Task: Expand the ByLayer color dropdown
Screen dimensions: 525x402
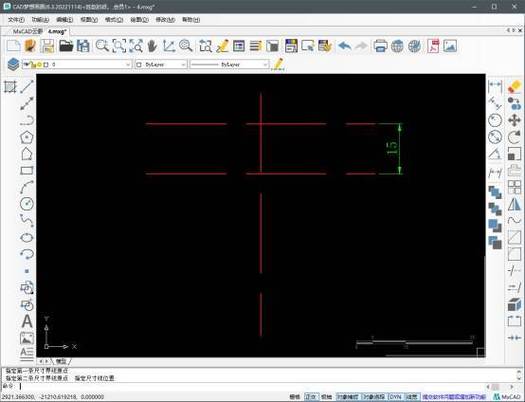Action: (161, 64)
